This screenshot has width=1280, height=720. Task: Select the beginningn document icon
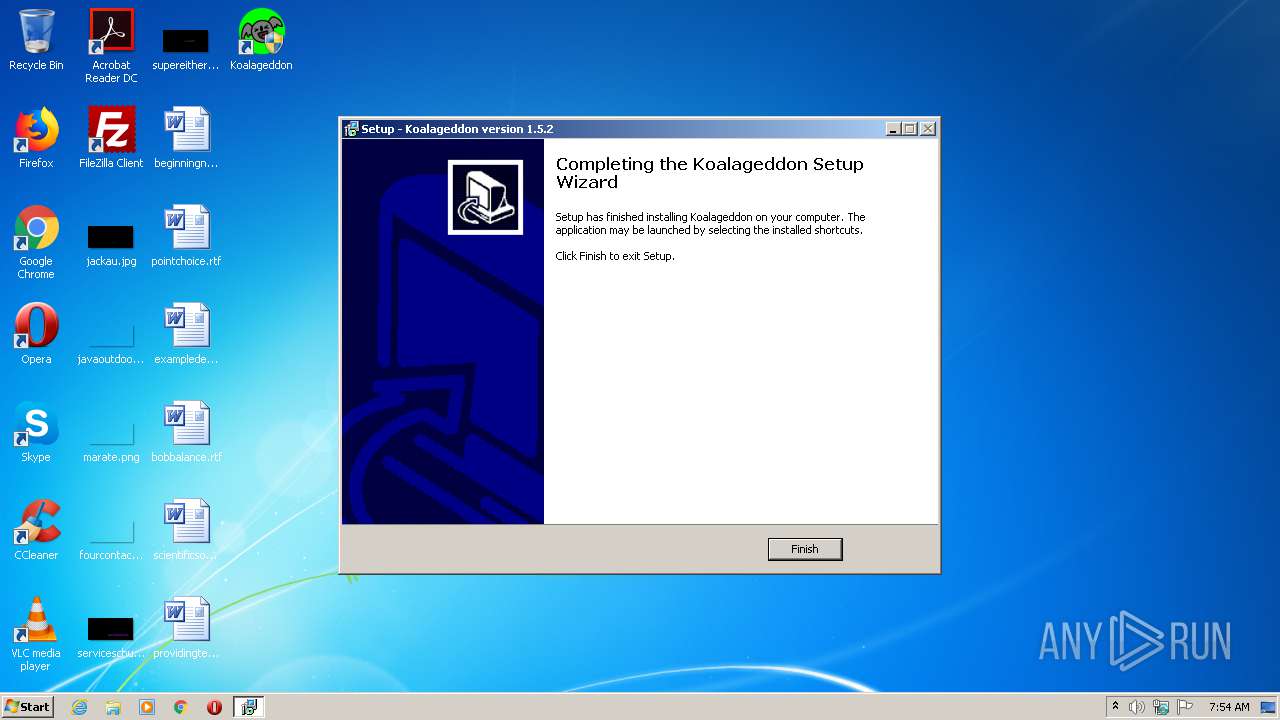pyautogui.click(x=186, y=138)
